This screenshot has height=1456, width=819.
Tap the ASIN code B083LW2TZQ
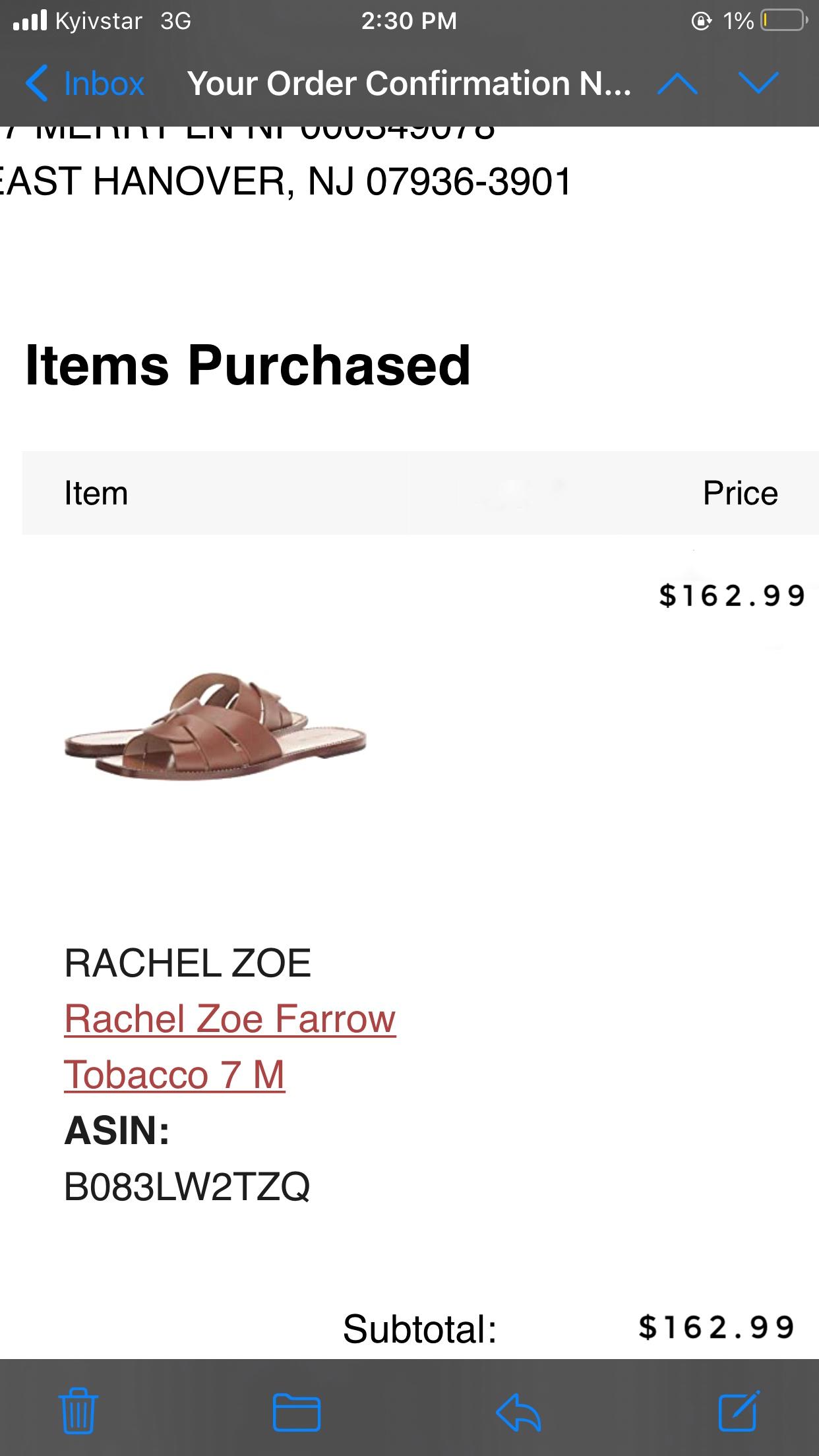click(x=187, y=1186)
